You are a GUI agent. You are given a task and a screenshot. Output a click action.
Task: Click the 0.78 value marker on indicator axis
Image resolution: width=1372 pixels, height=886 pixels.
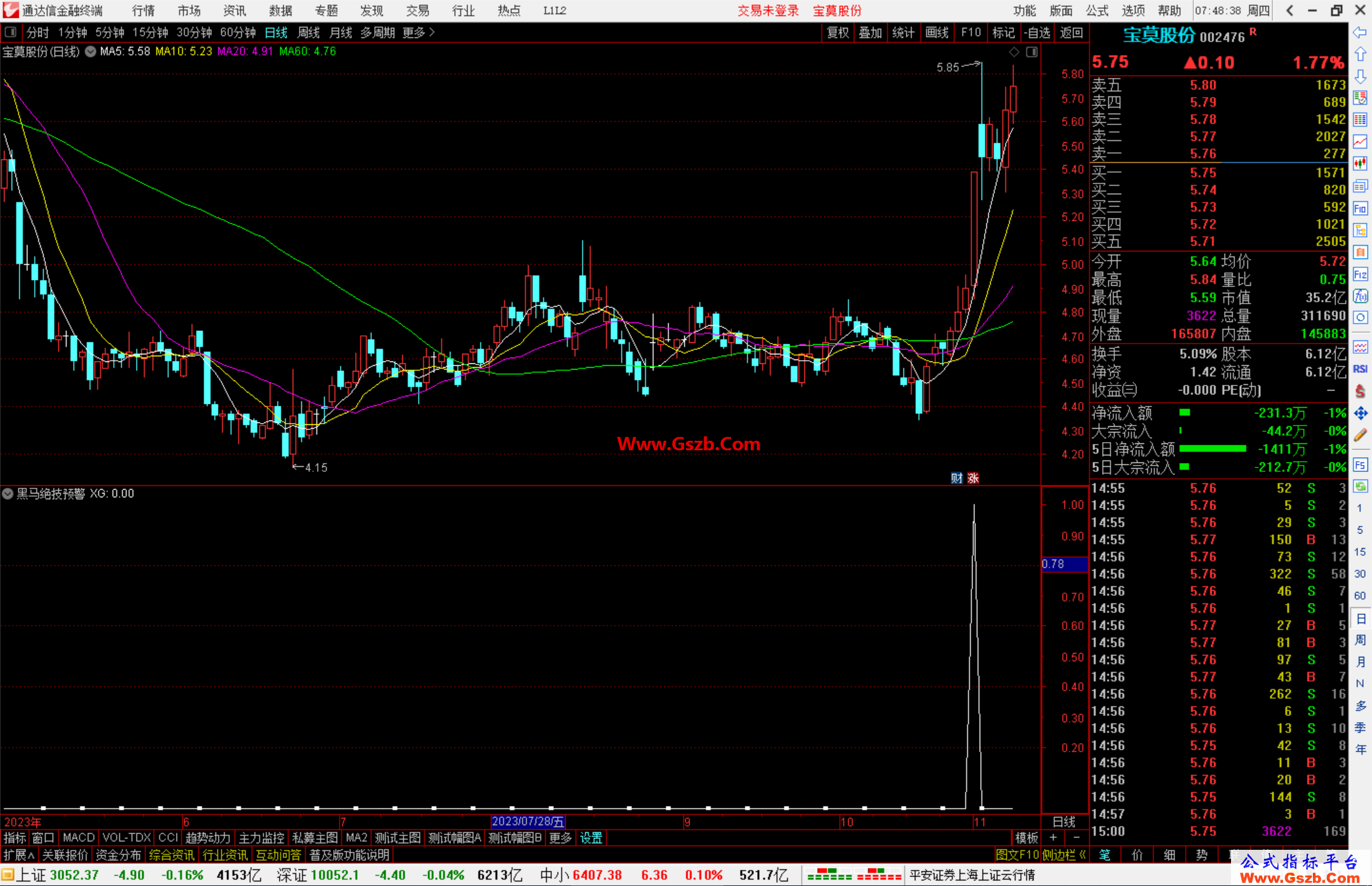(x=1065, y=564)
